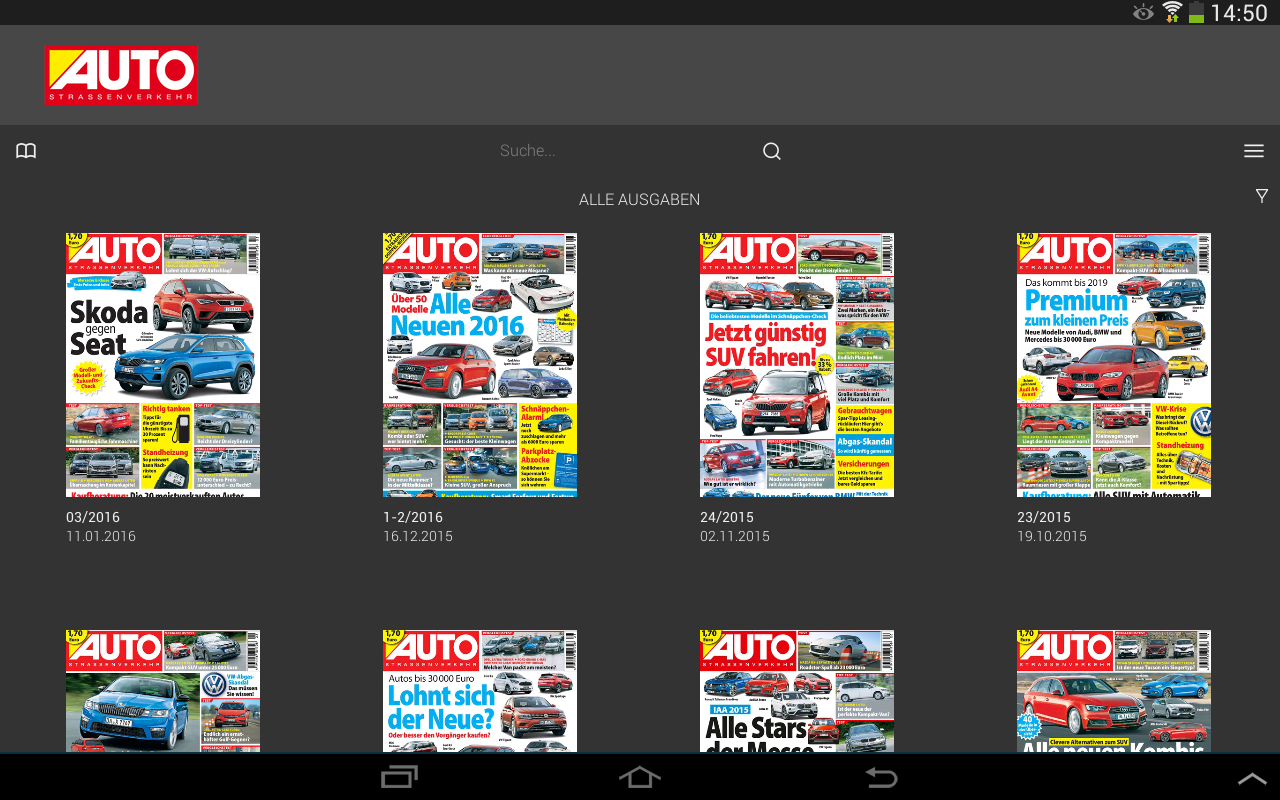
Task: Open the VW-Abgas-Skandal blue car cover
Action: click(x=163, y=691)
